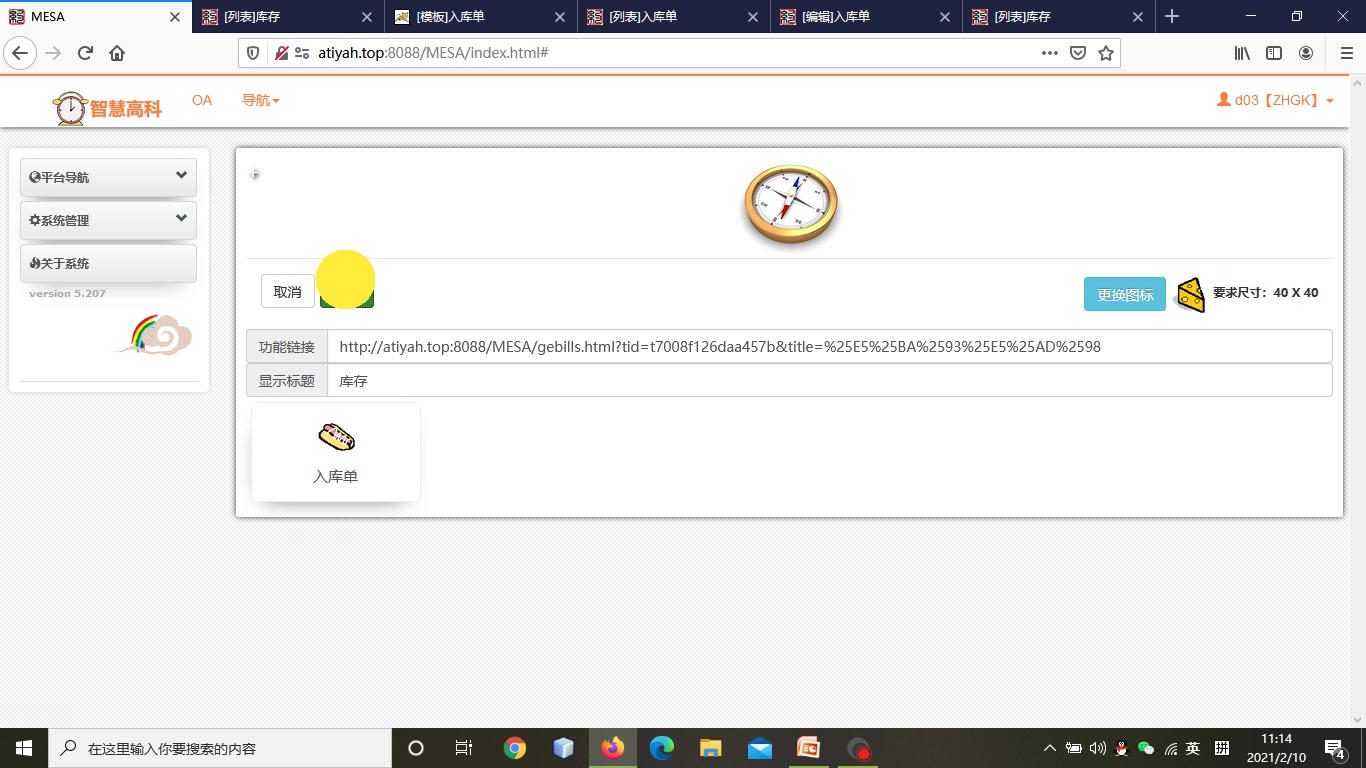Image resolution: width=1366 pixels, height=768 pixels.
Task: Open Windows Task View
Action: (x=464, y=748)
